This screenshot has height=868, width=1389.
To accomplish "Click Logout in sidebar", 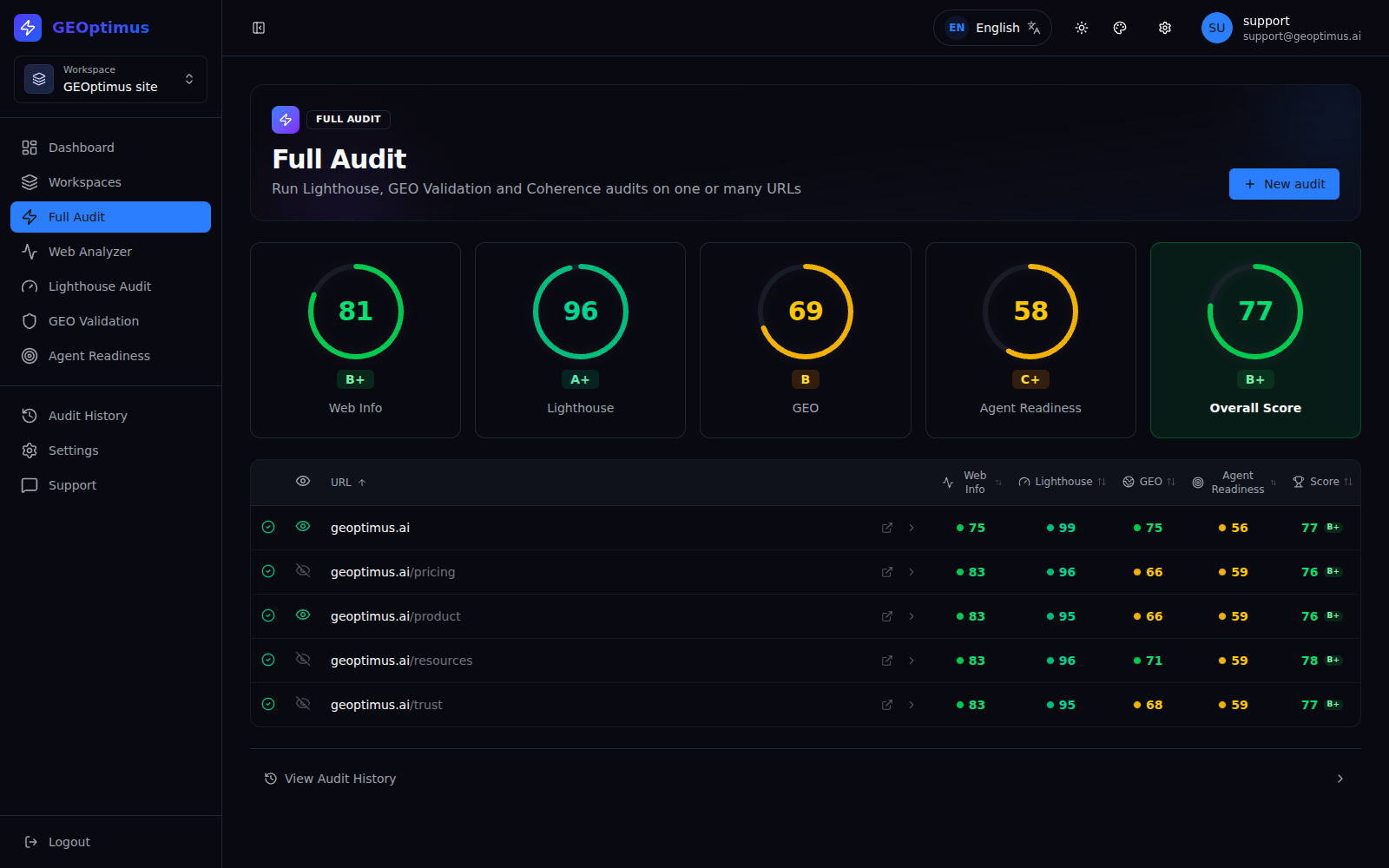I will 110,842.
